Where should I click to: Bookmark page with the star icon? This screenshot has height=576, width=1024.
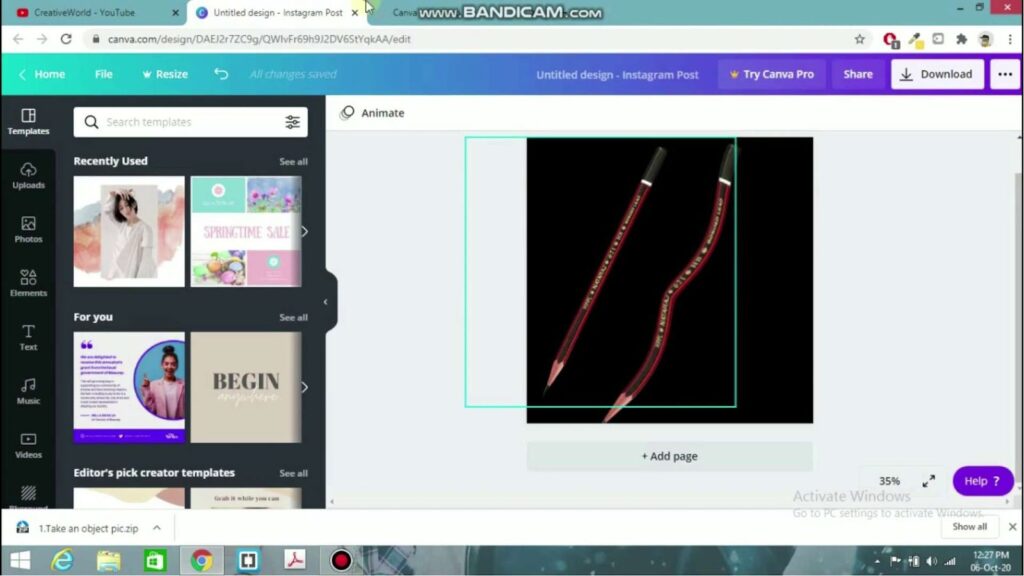point(859,39)
